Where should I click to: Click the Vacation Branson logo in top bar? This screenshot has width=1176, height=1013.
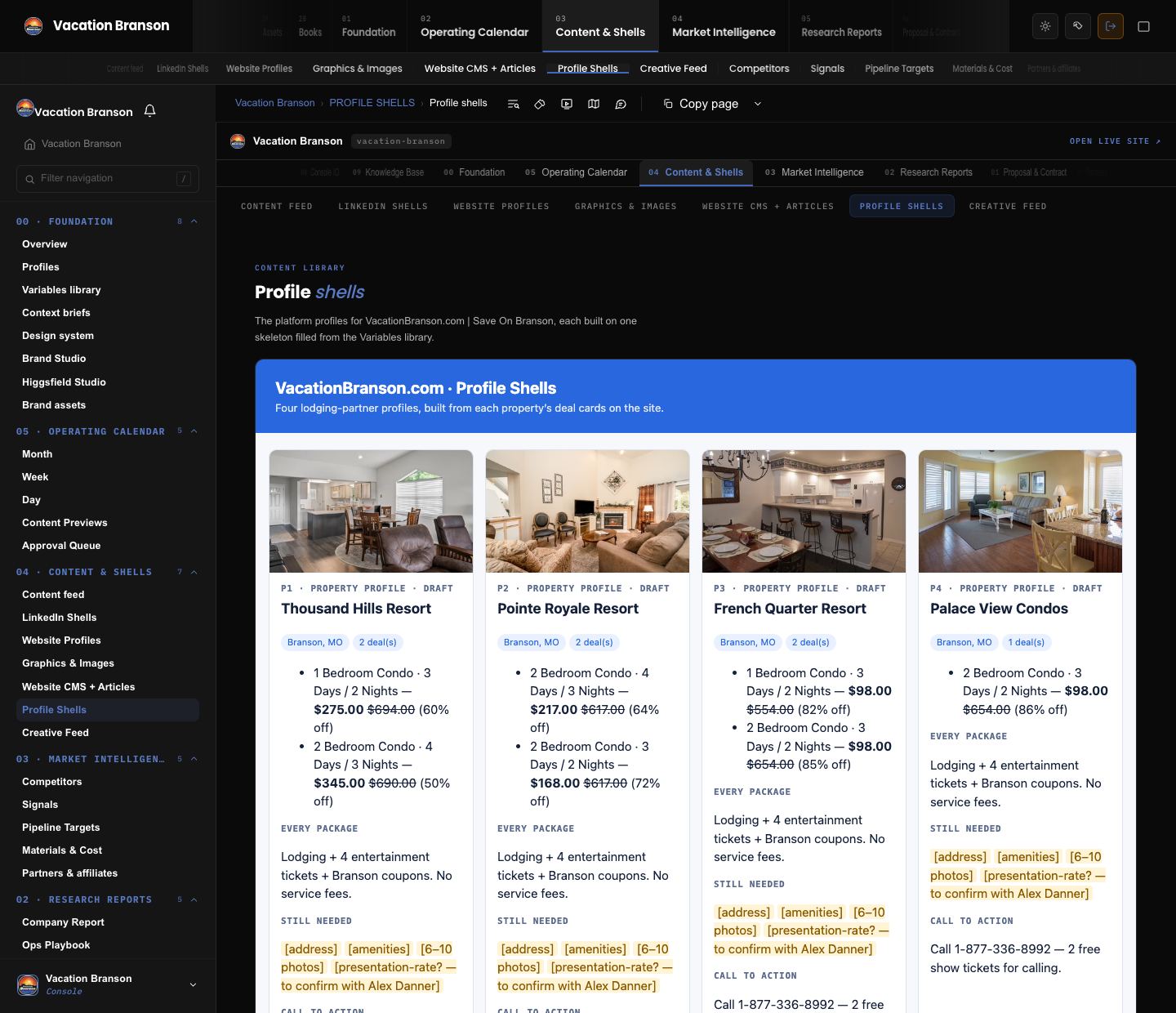click(x=33, y=25)
